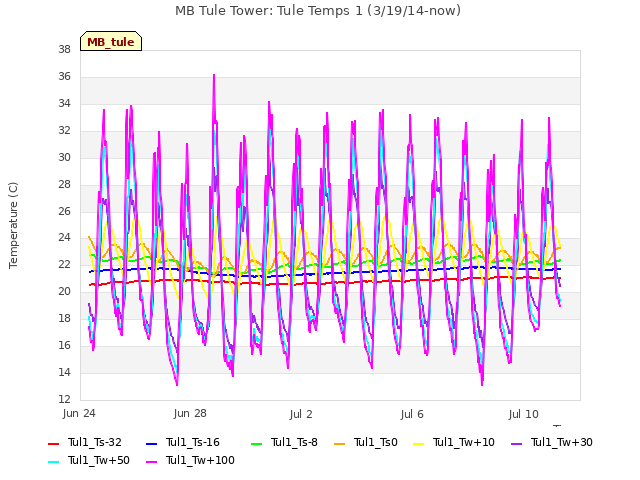Screen dimensions: 640x480
Task: Click the 22 y-axis tick label
Action: click(64, 264)
